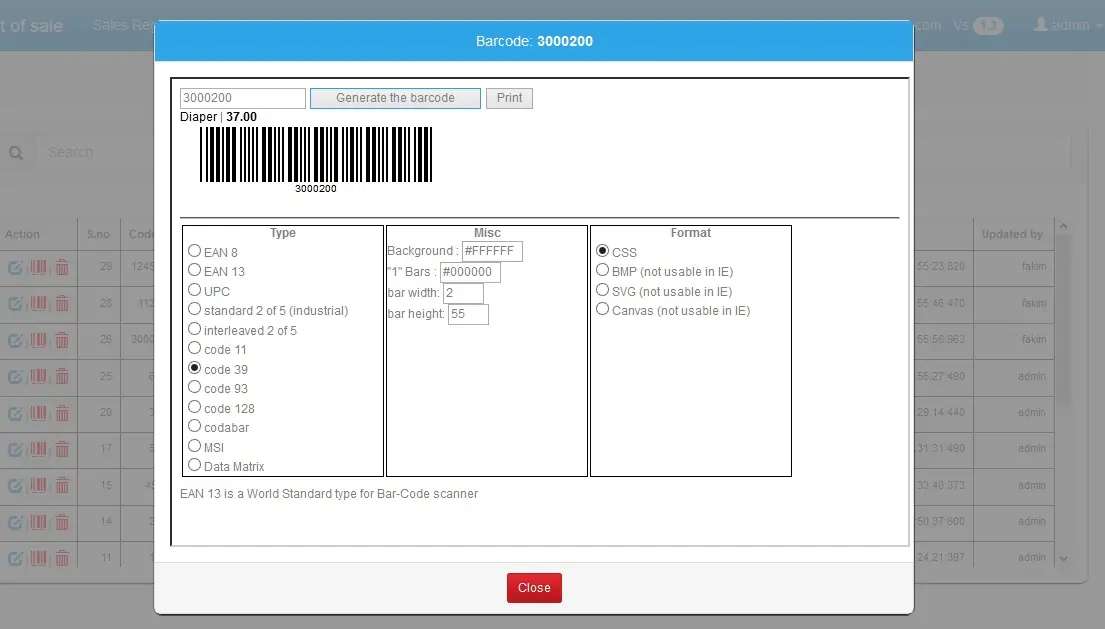The height and width of the screenshot is (629, 1105).
Task: Pick MSI barcode type
Action: coord(195,446)
